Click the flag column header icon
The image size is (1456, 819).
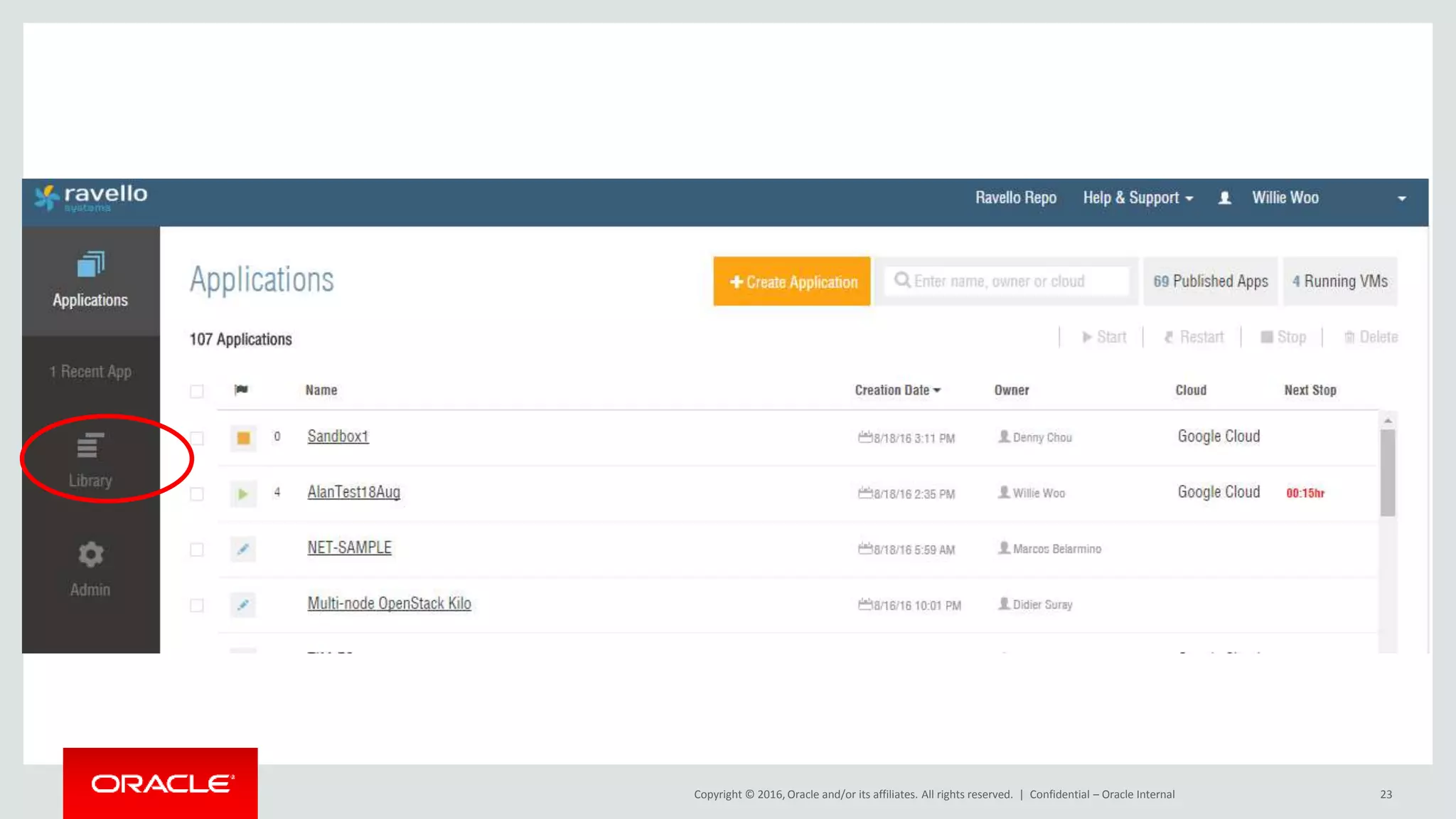(x=241, y=390)
